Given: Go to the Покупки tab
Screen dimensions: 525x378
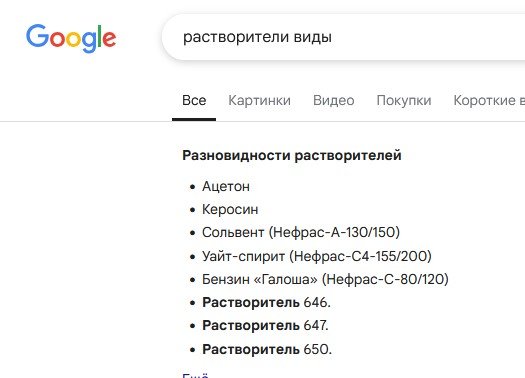Looking at the screenshot, I should pos(404,100).
